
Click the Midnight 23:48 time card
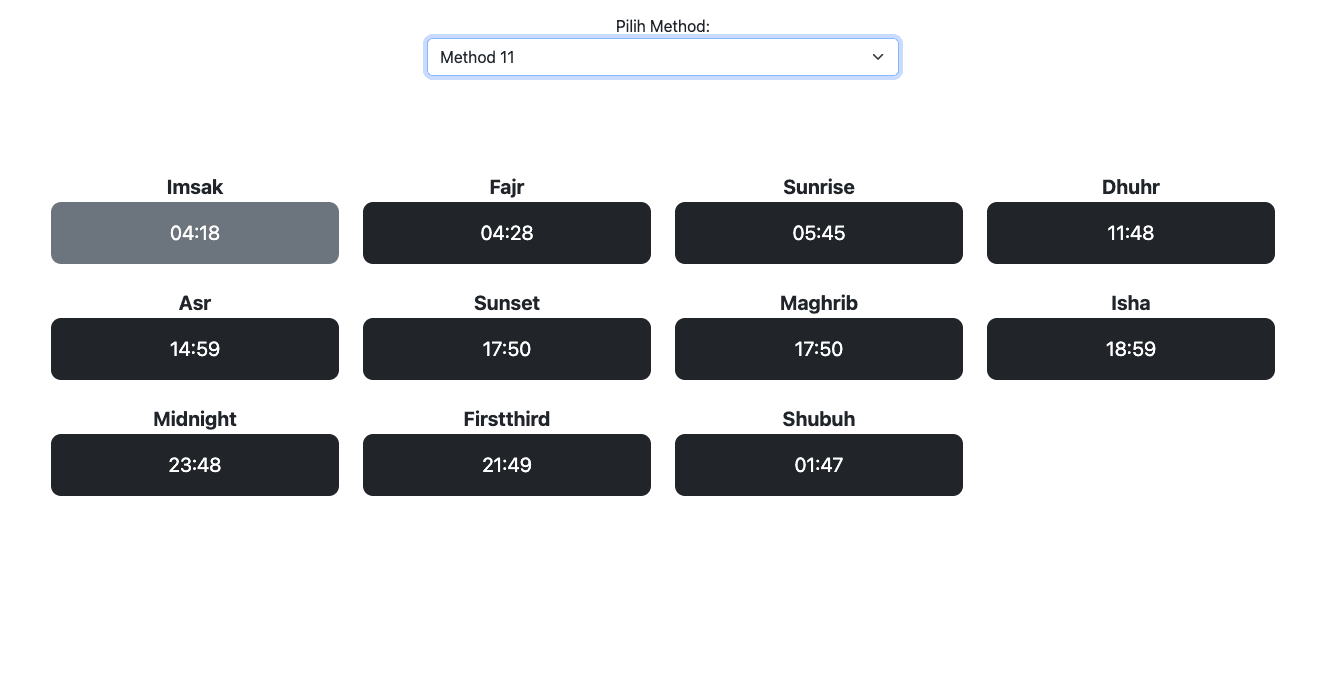tap(195, 465)
